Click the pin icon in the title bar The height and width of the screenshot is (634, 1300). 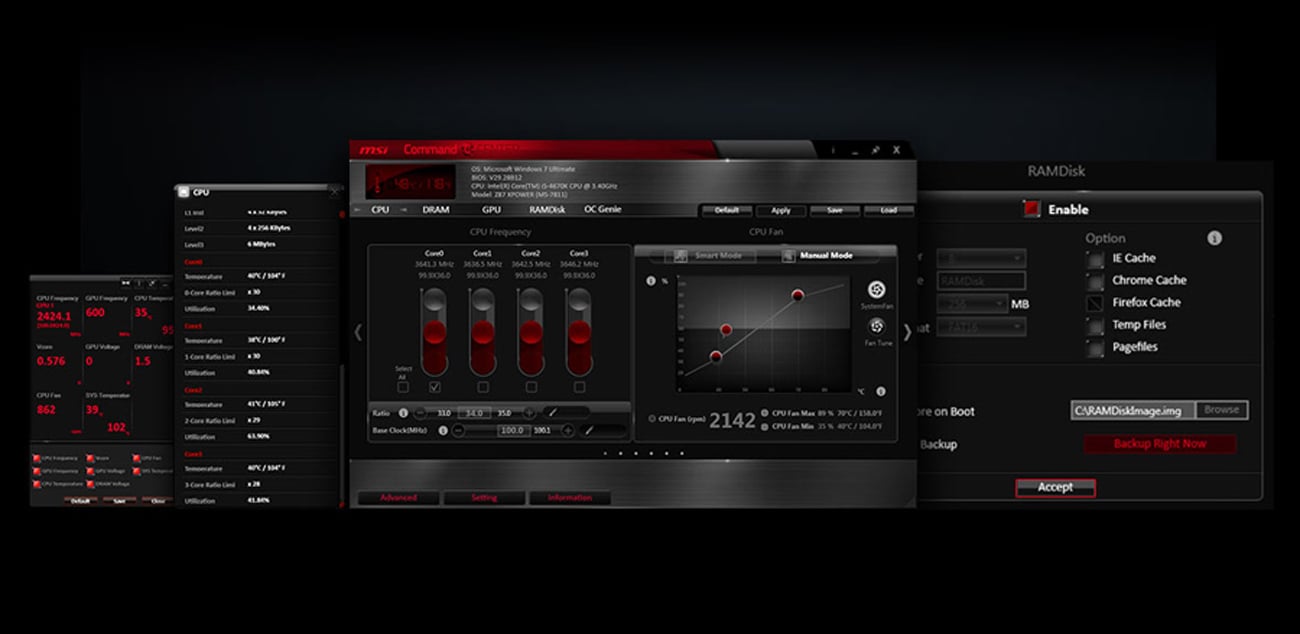[876, 150]
